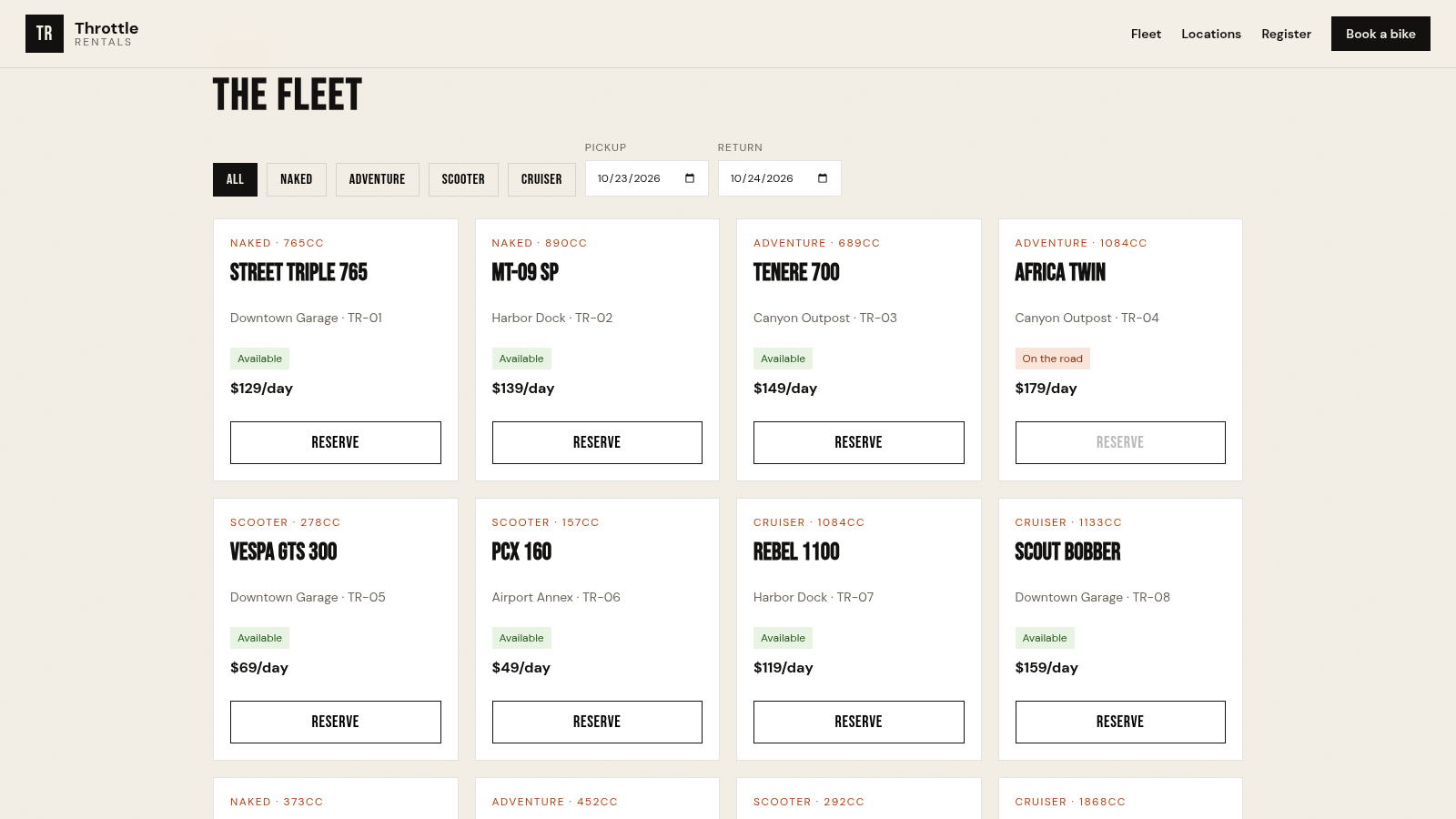The image size is (1456, 819).
Task: Show only CRUISER bikes
Action: click(x=541, y=179)
